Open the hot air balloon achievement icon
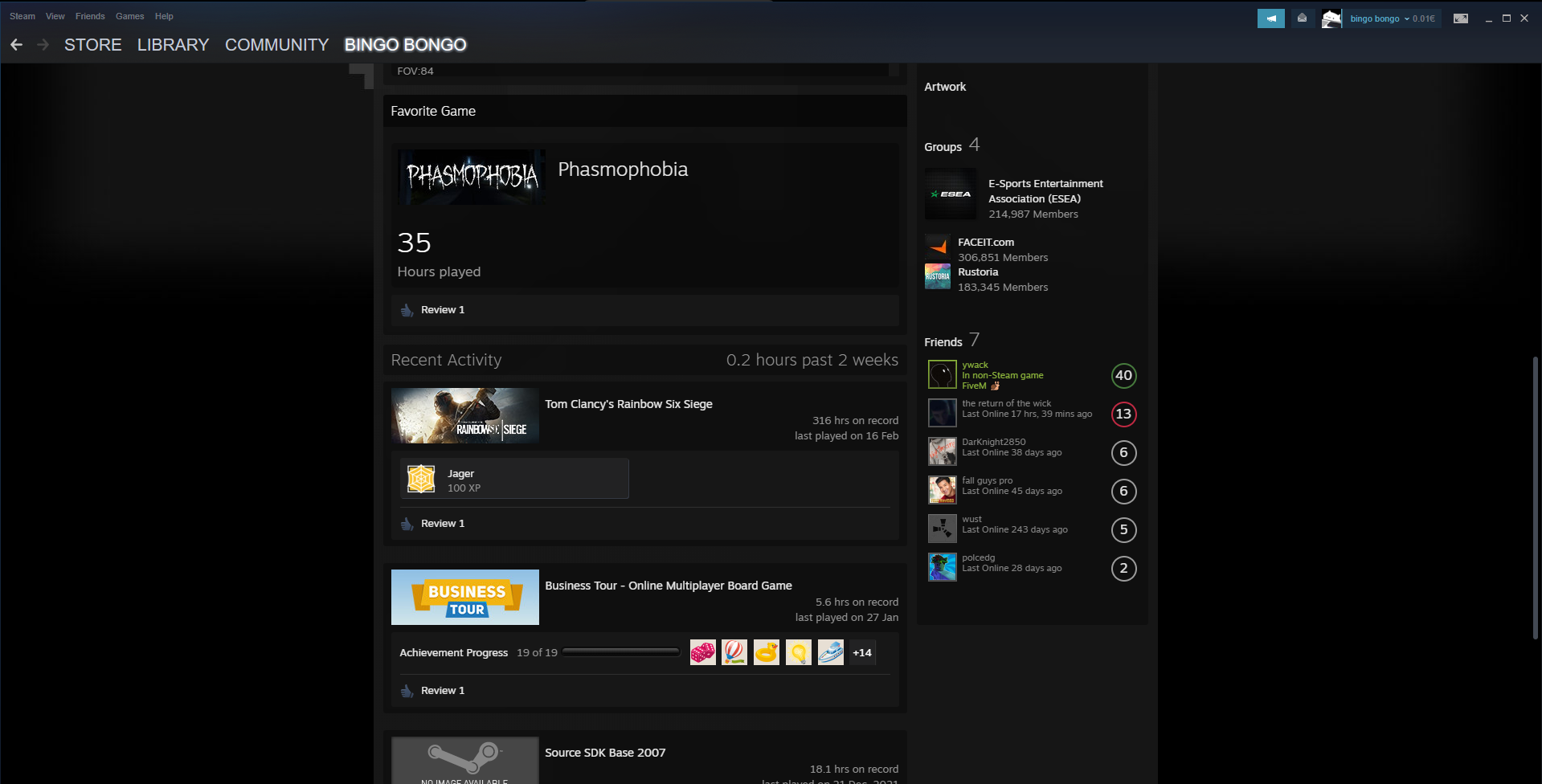1542x784 pixels. tap(734, 652)
